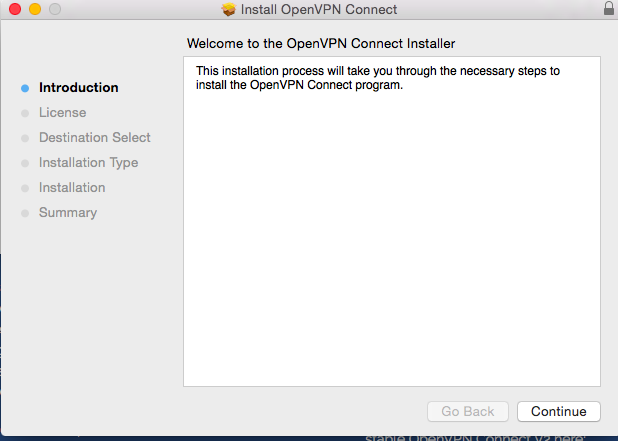
Task: Select the Summary step in the sidebar
Action: click(x=68, y=213)
